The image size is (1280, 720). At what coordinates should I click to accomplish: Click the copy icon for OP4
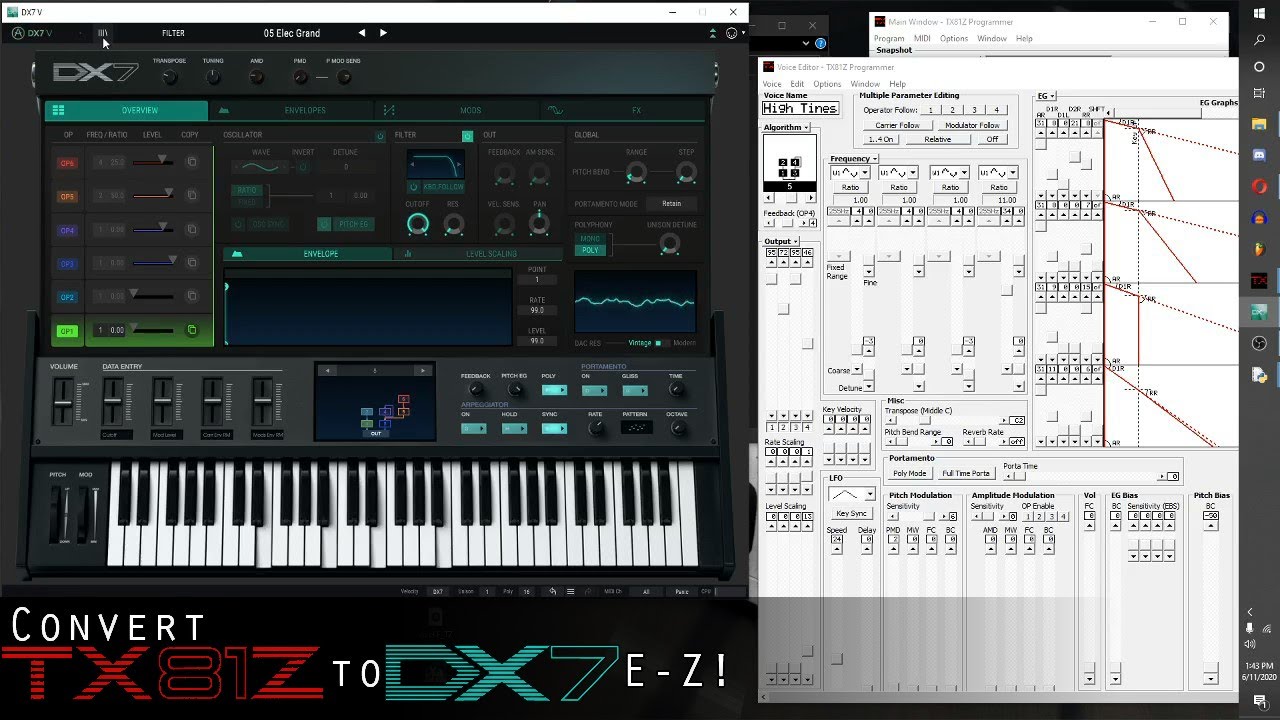(x=192, y=230)
